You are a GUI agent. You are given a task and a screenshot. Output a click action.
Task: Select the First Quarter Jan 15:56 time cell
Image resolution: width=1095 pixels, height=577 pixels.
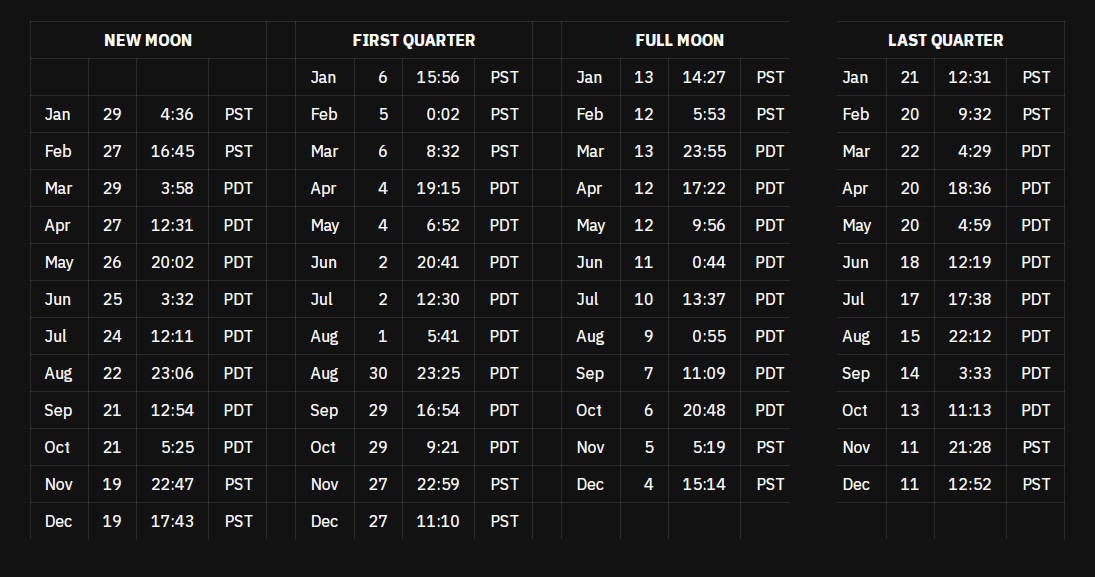(x=438, y=78)
